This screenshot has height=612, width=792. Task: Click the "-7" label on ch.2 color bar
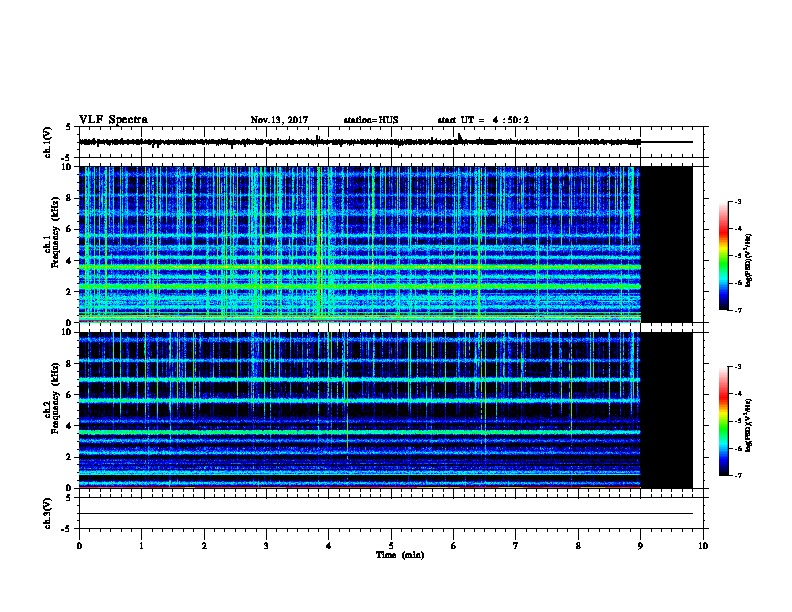[x=737, y=475]
